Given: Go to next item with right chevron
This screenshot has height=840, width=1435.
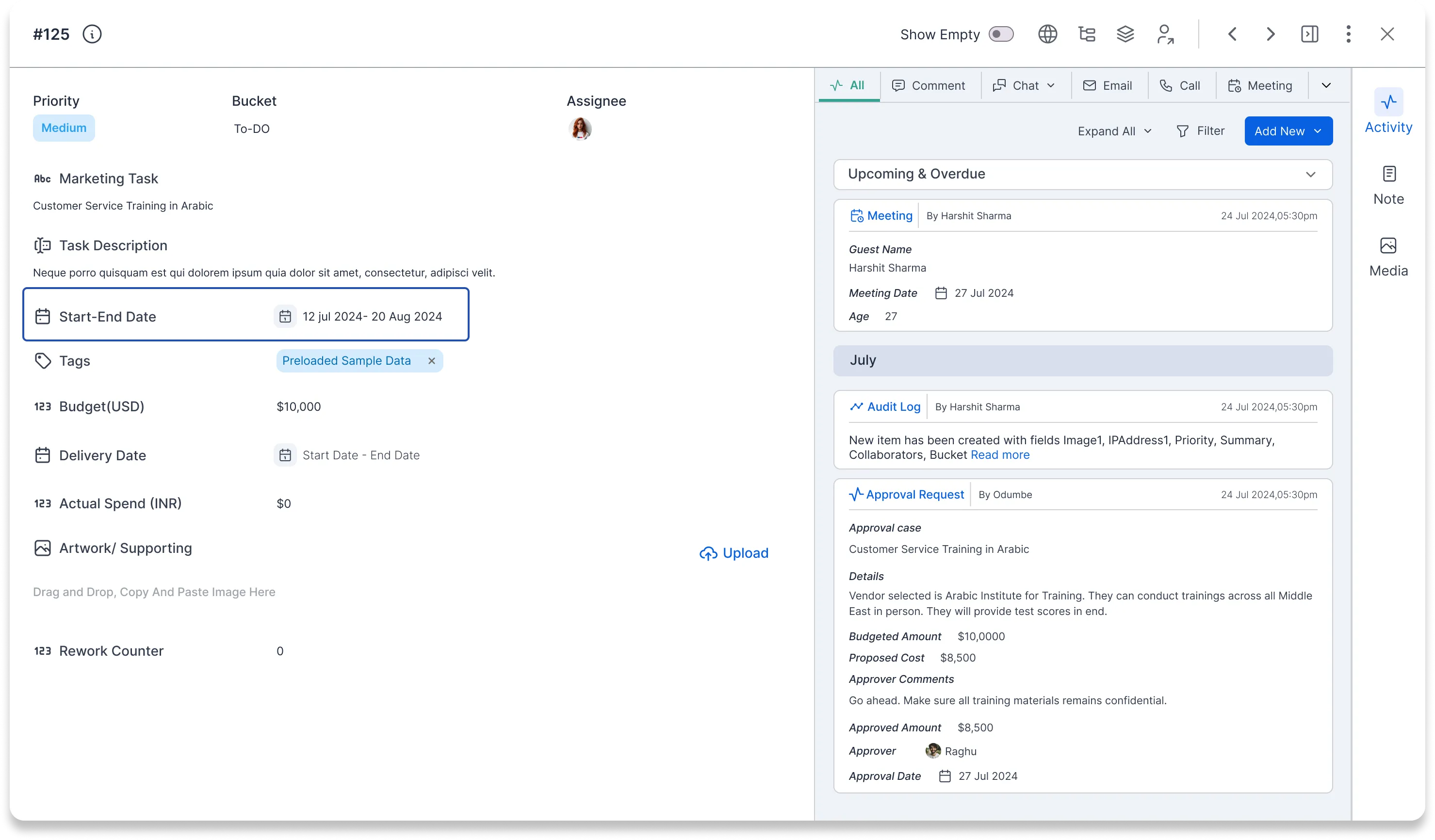Looking at the screenshot, I should click(x=1271, y=34).
